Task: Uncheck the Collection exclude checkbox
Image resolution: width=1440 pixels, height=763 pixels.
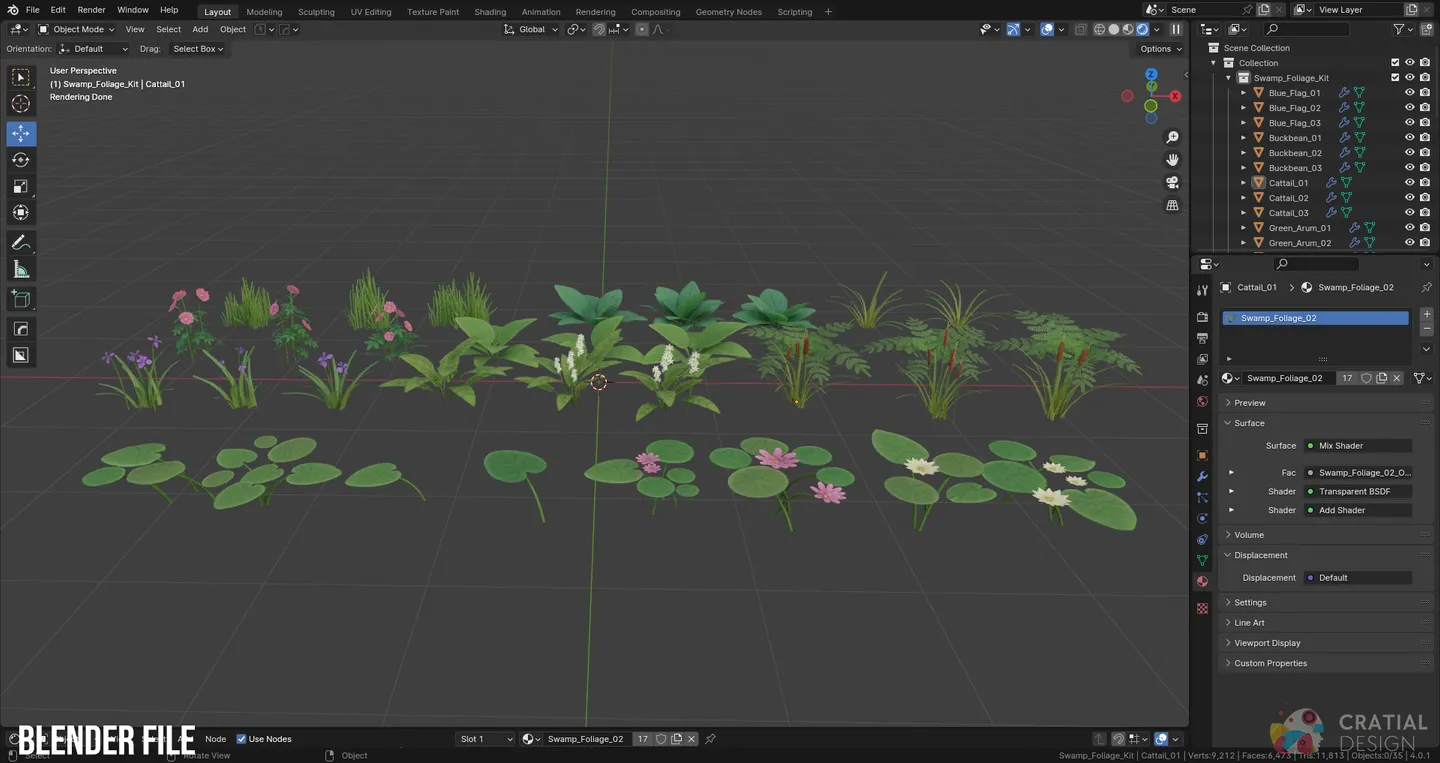Action: (x=1395, y=63)
